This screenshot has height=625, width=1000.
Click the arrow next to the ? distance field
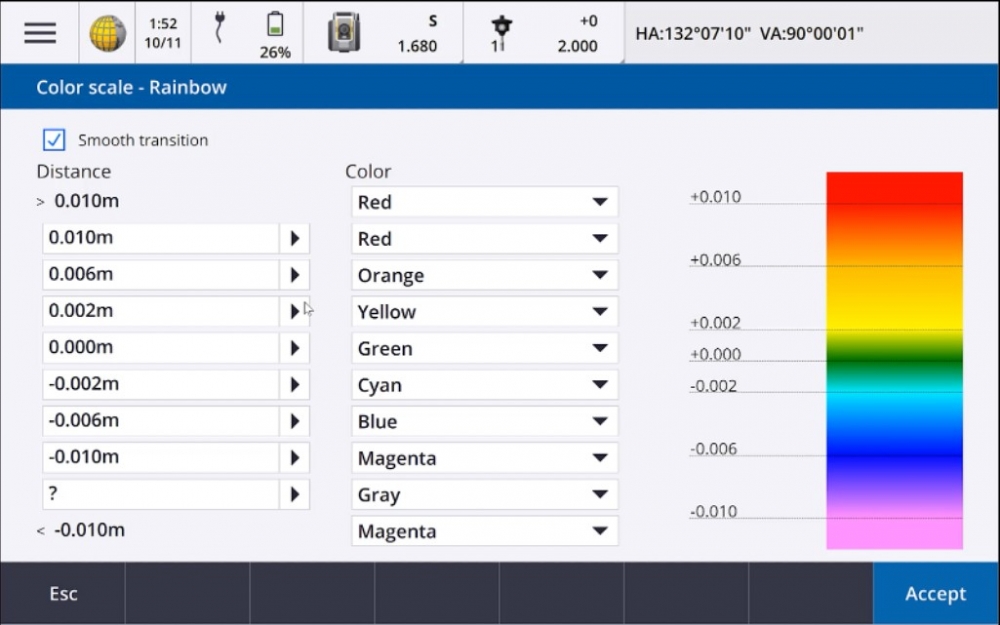click(x=294, y=494)
